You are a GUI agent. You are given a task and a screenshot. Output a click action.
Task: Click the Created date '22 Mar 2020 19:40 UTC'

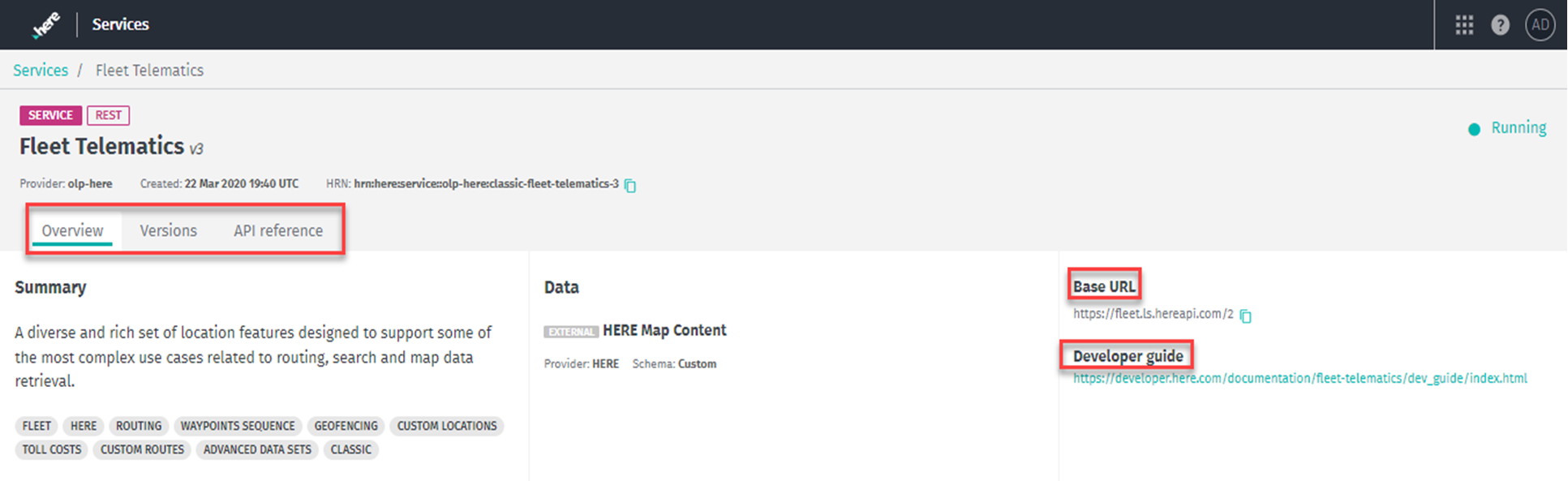[x=242, y=184]
